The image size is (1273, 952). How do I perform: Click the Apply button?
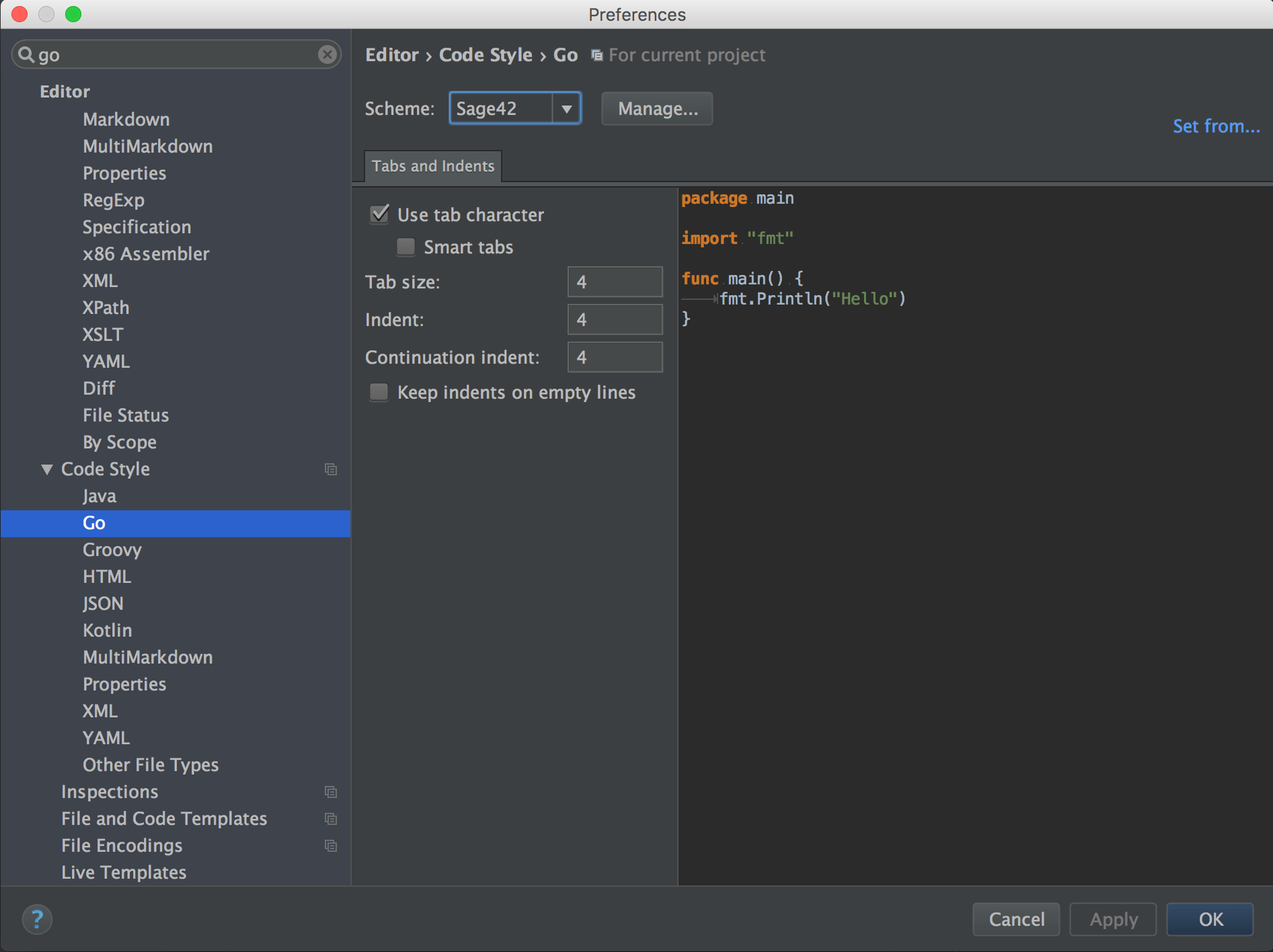(x=1114, y=919)
